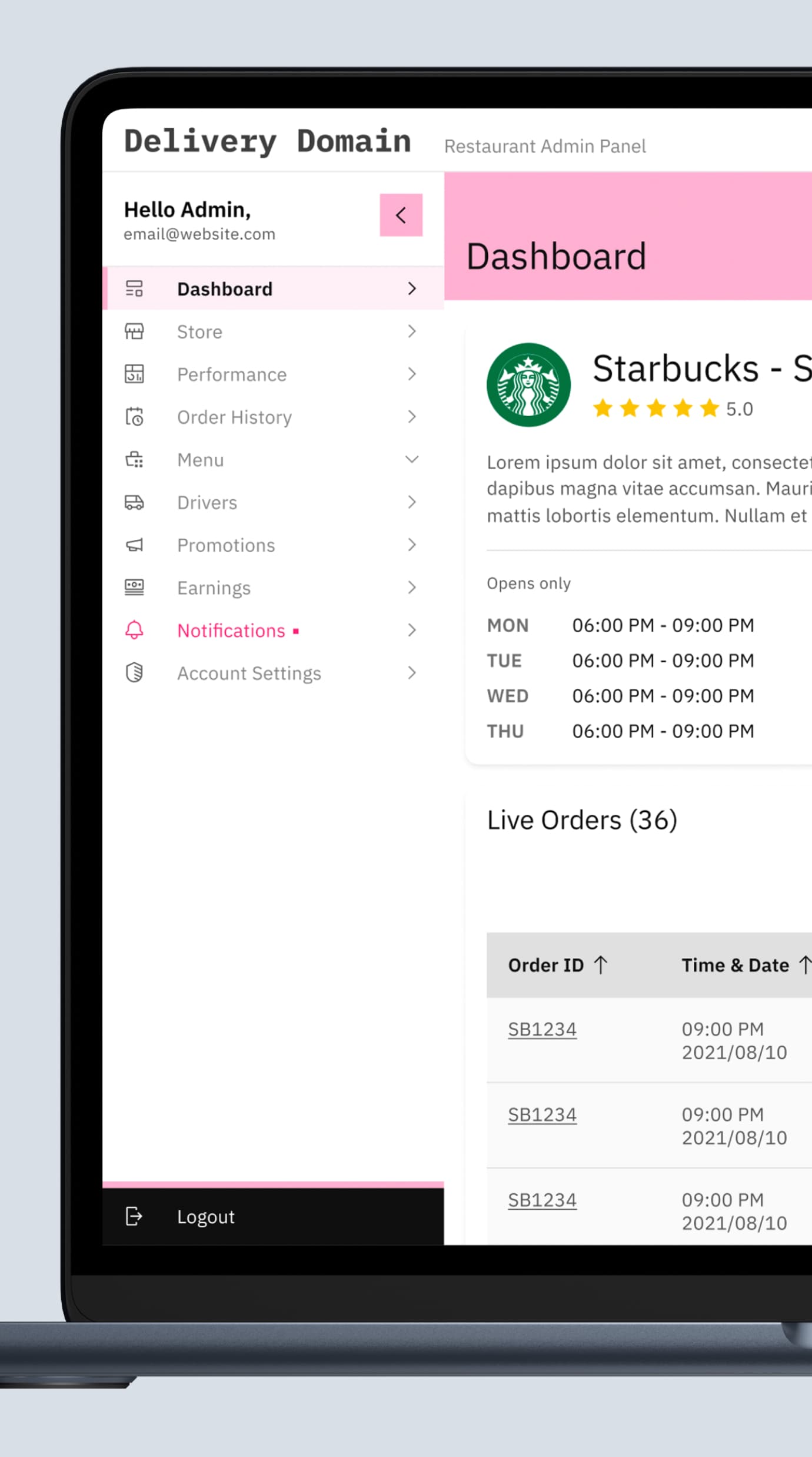Click the Menu sidebar icon
The image size is (812, 1457).
(x=134, y=459)
